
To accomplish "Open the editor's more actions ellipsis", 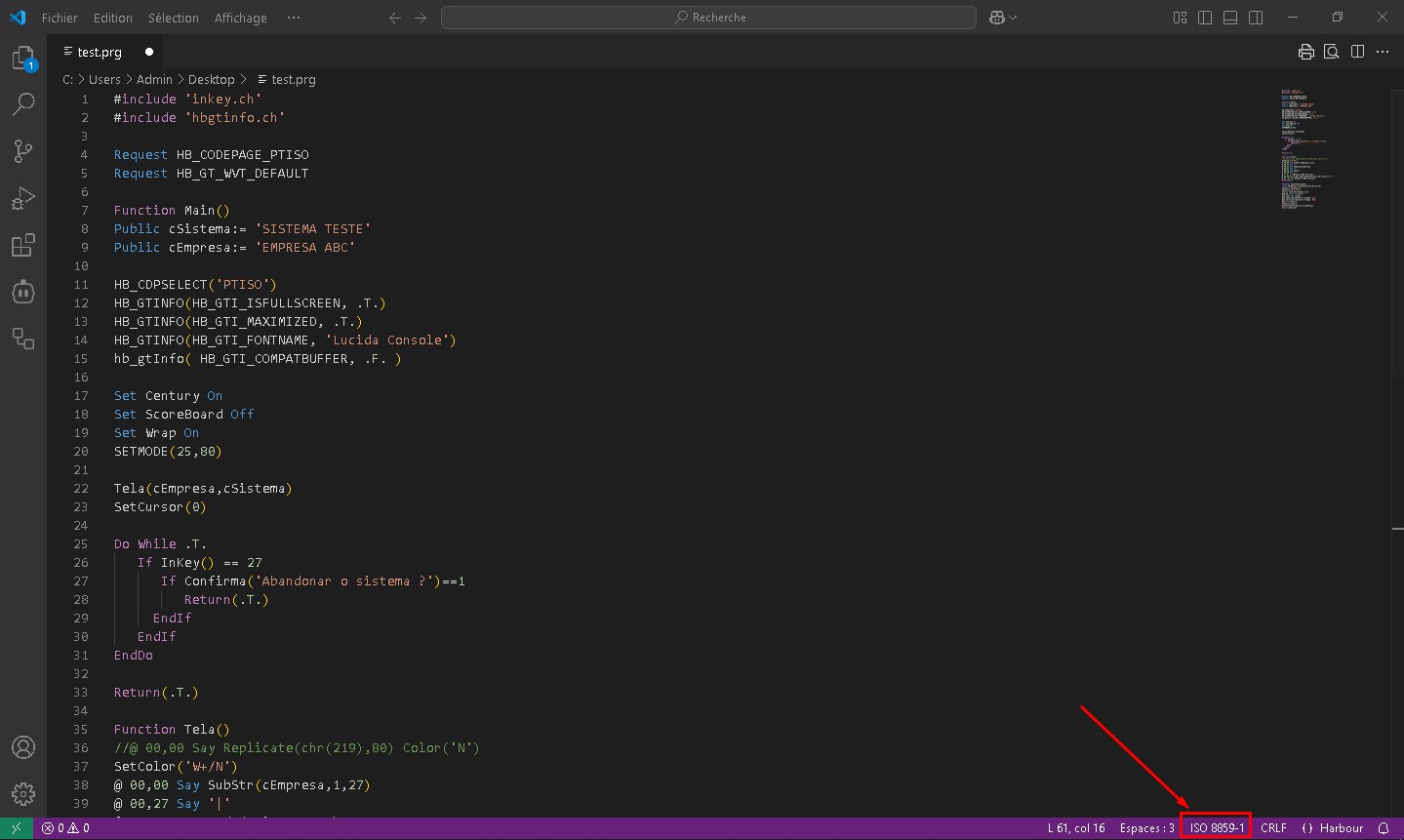I will [x=1383, y=52].
